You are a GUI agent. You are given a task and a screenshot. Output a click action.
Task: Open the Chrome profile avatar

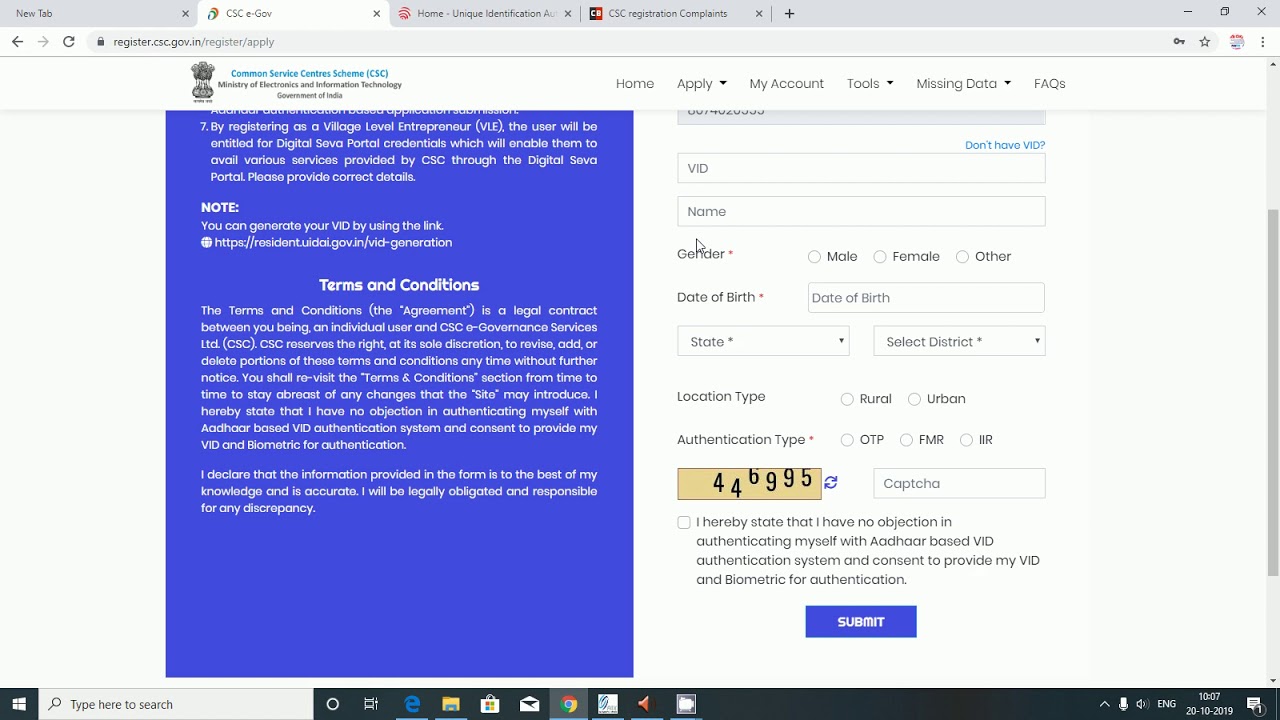[x=1237, y=42]
